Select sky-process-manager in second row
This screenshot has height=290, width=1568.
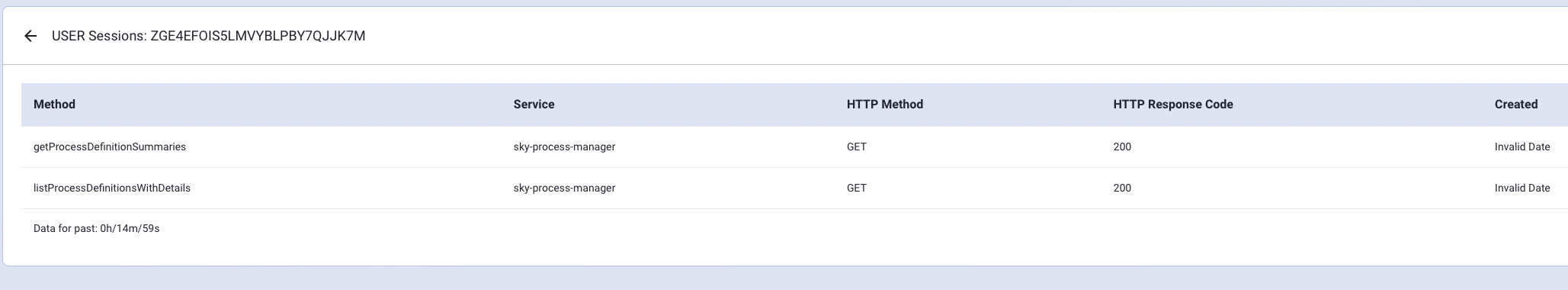[x=564, y=188]
